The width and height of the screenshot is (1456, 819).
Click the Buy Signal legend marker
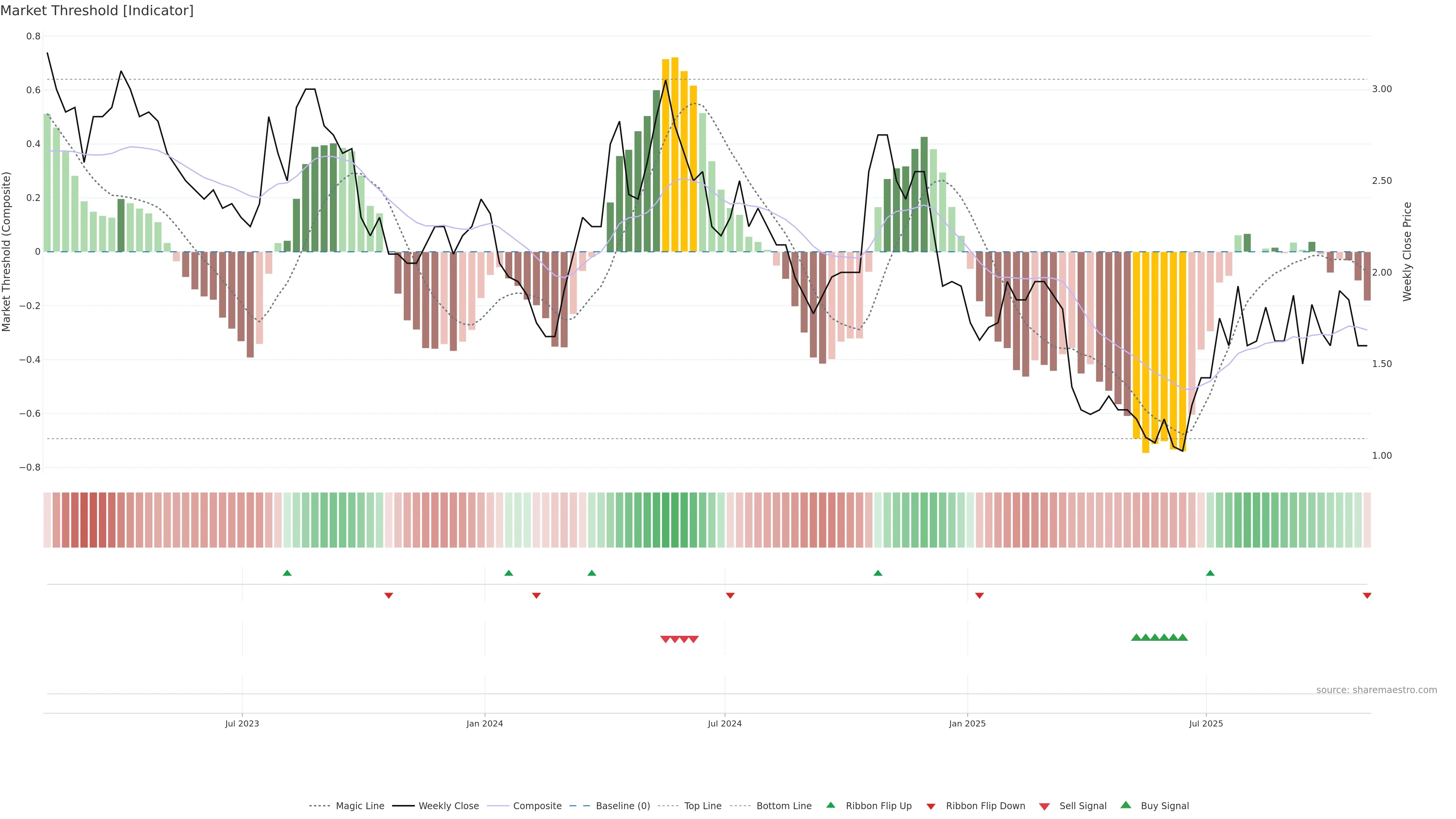pyautogui.click(x=1126, y=805)
